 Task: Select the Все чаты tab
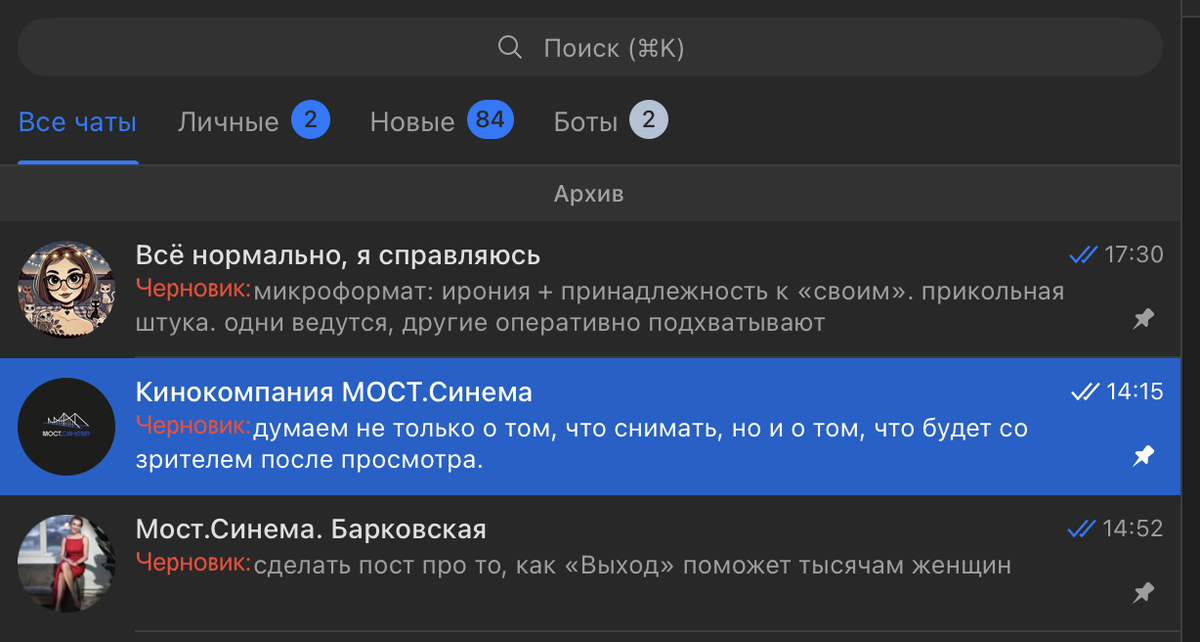(77, 121)
